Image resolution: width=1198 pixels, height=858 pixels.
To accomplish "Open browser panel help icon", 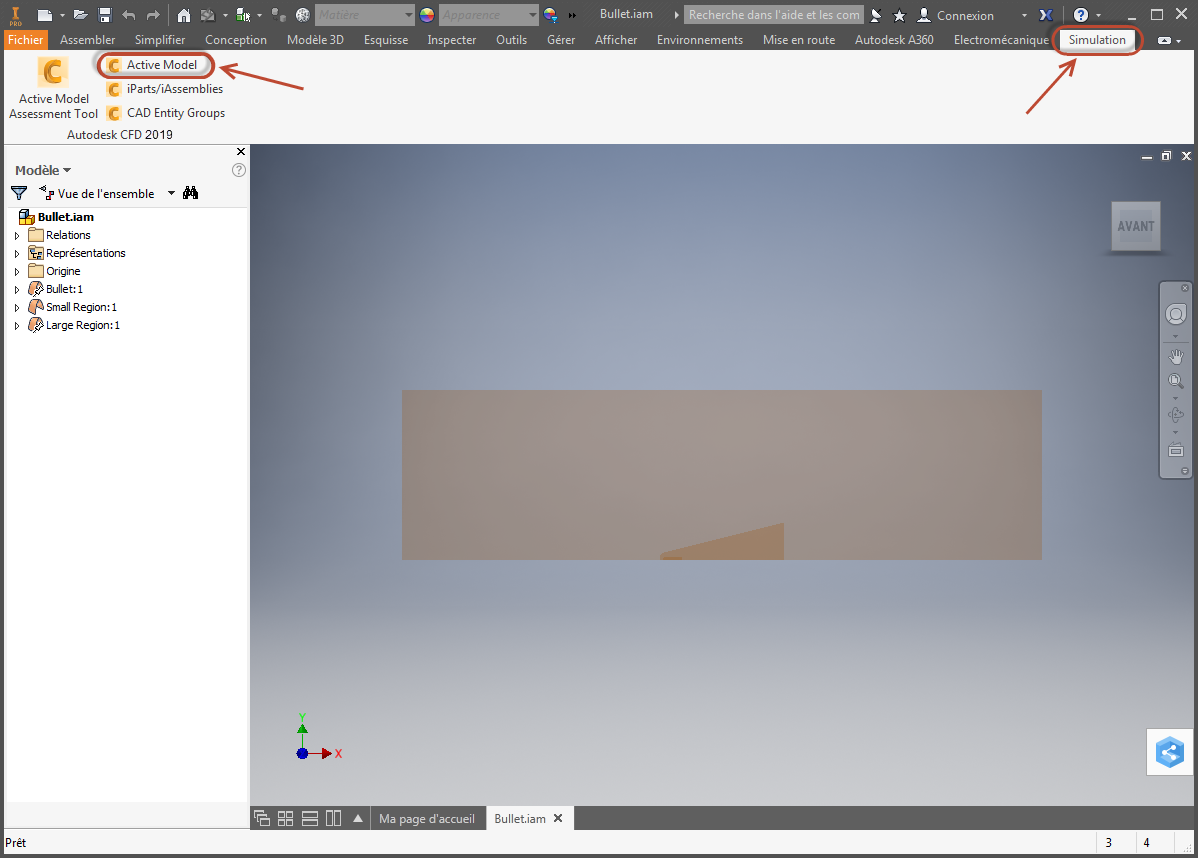I will (238, 170).
